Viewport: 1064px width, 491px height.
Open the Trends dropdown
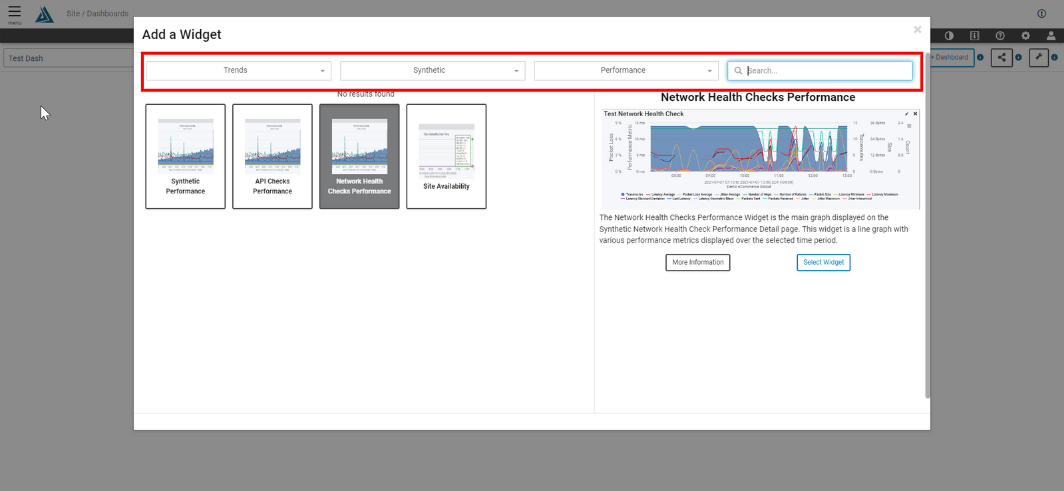(239, 71)
